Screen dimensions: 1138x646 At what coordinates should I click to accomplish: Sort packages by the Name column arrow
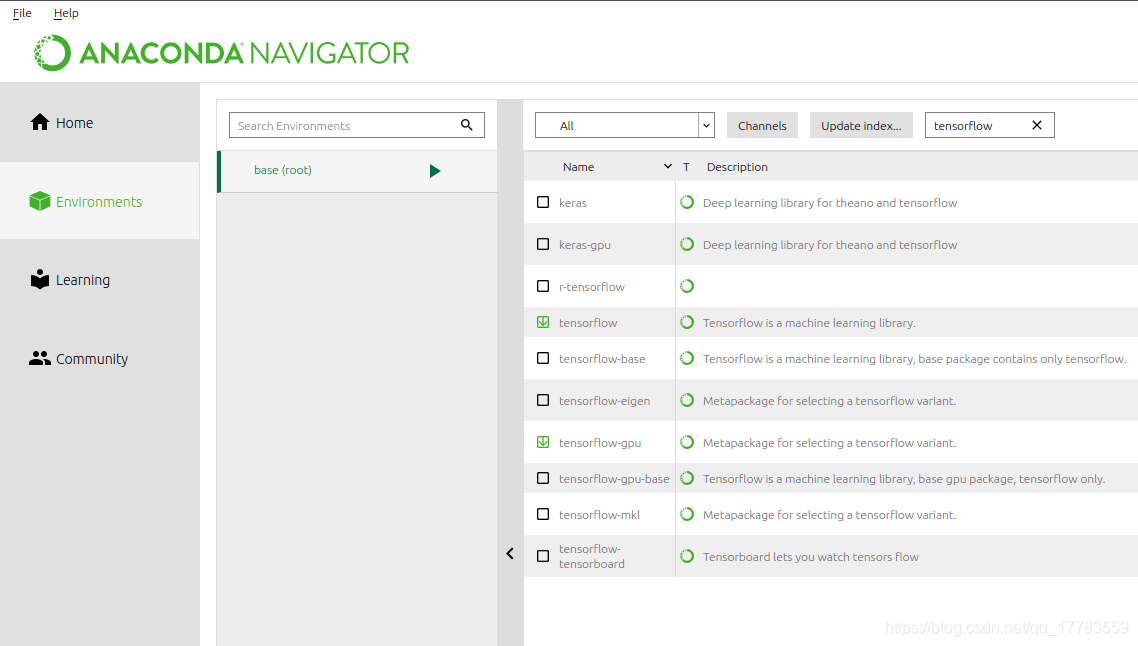(668, 166)
